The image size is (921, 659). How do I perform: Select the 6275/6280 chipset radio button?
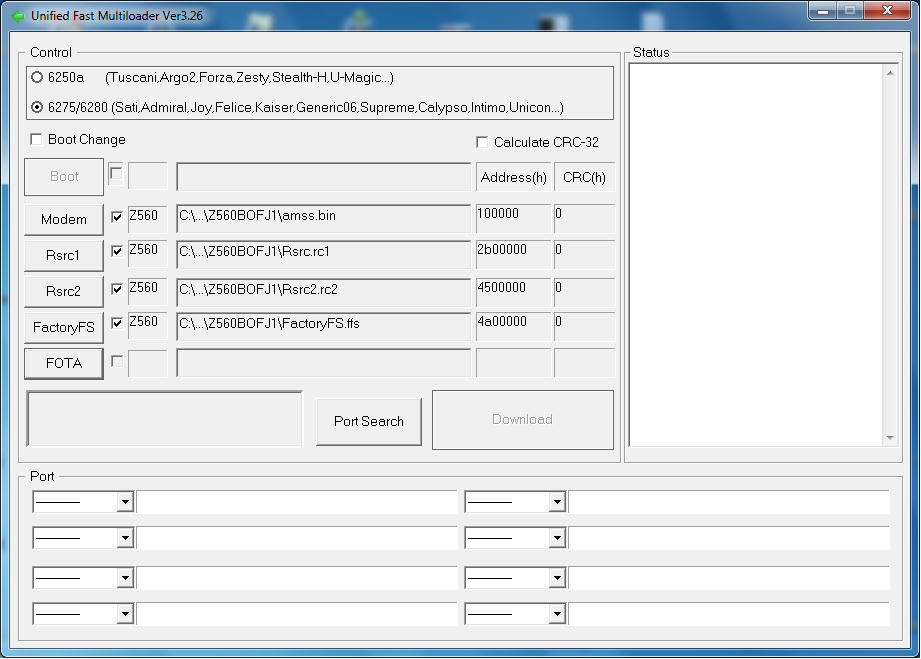point(37,107)
